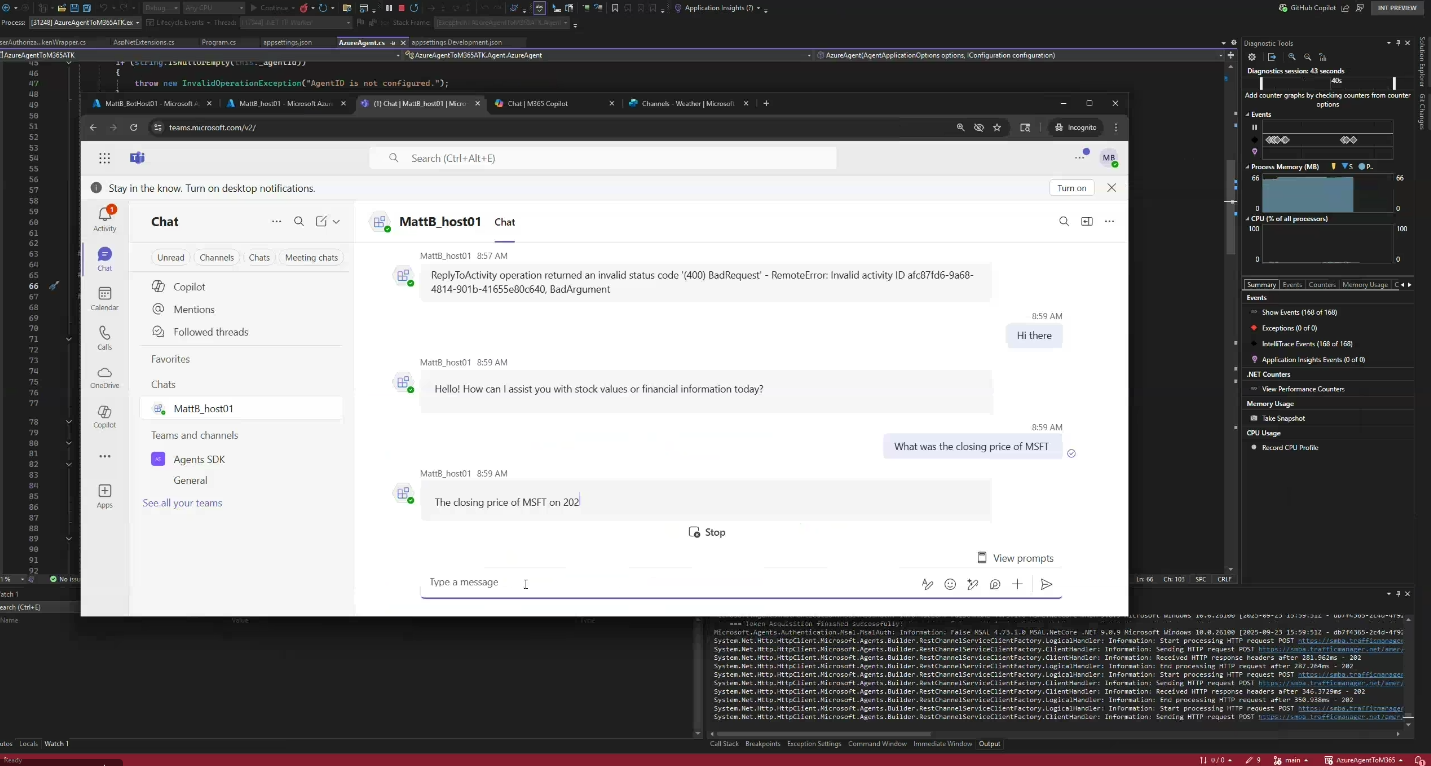
Task: Stop the streaming bot response
Action: (x=707, y=532)
